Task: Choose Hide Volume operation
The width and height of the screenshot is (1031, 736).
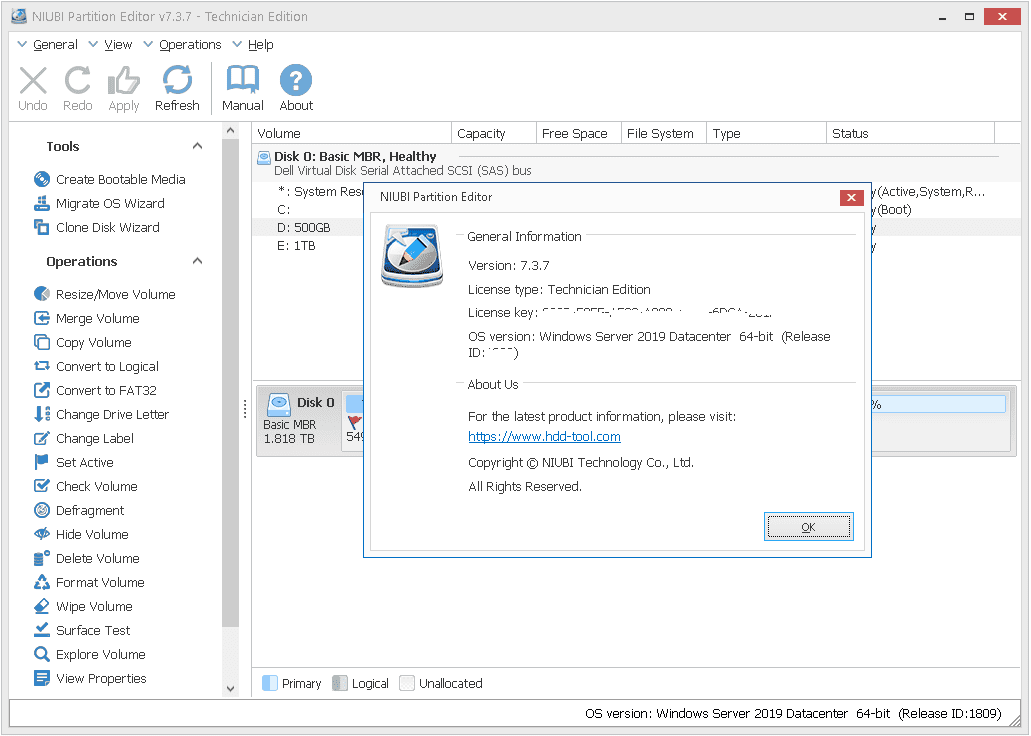Action: [x=82, y=534]
